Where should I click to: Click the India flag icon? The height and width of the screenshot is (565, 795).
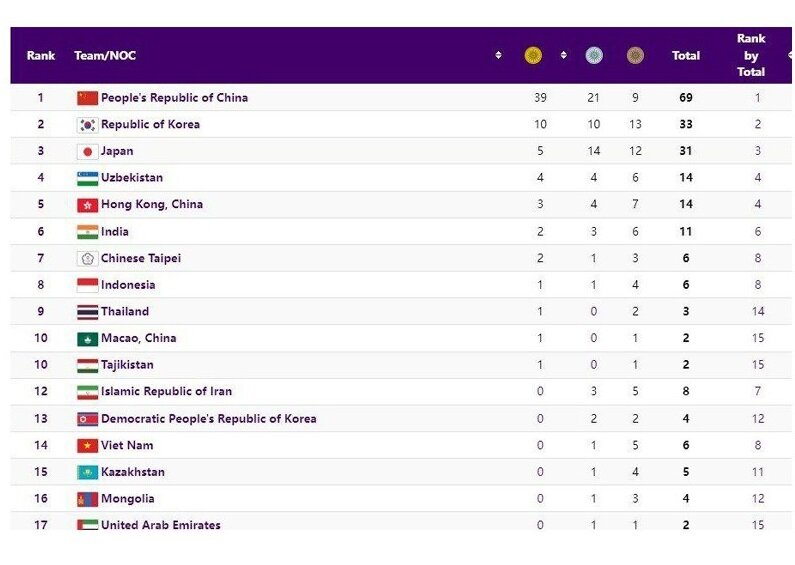pyautogui.click(x=87, y=232)
